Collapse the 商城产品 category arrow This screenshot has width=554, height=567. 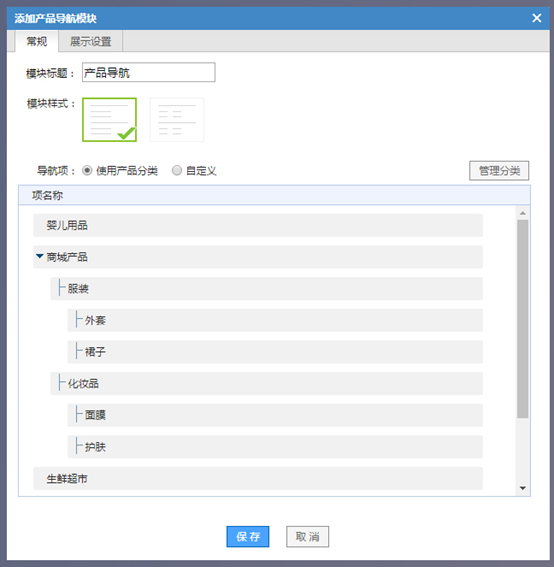tap(40, 256)
